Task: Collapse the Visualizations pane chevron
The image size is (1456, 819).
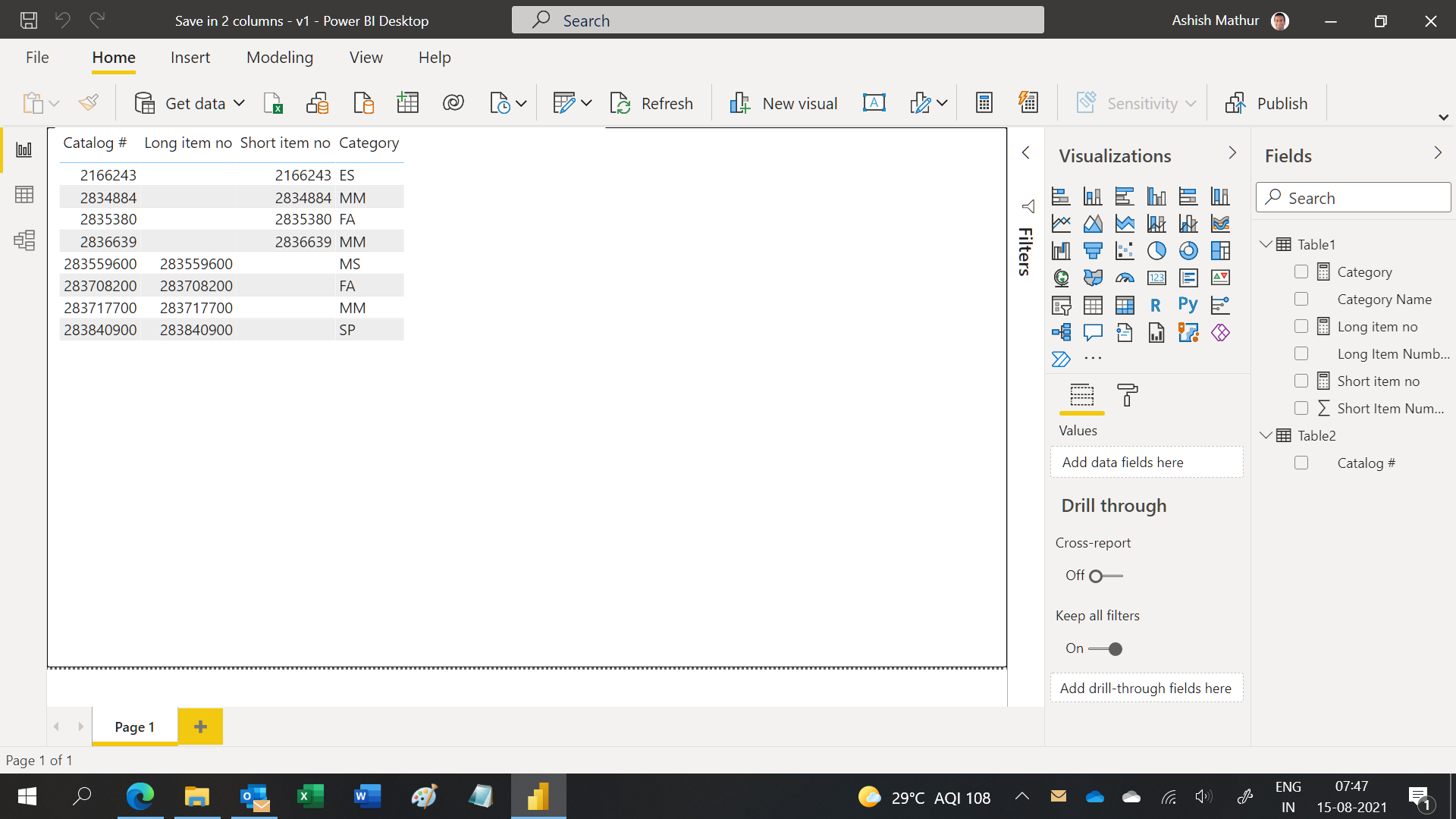Action: pos(1232,152)
